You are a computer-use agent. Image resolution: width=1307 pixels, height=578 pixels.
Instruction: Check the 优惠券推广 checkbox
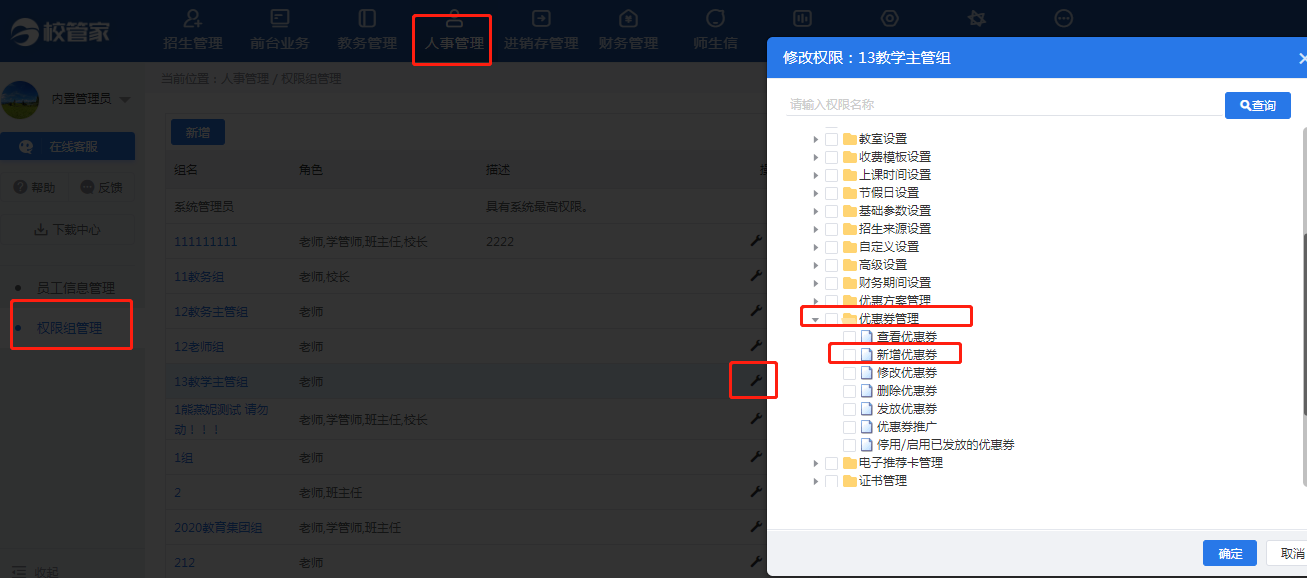849,427
